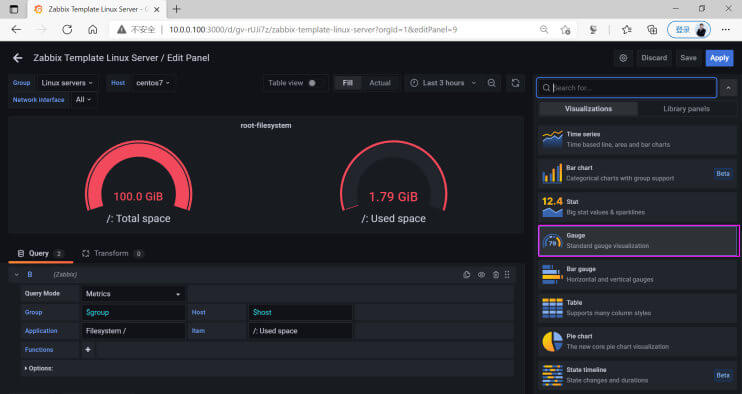The width and height of the screenshot is (742, 394).
Task: Toggle the Table view switch
Action: click(312, 83)
